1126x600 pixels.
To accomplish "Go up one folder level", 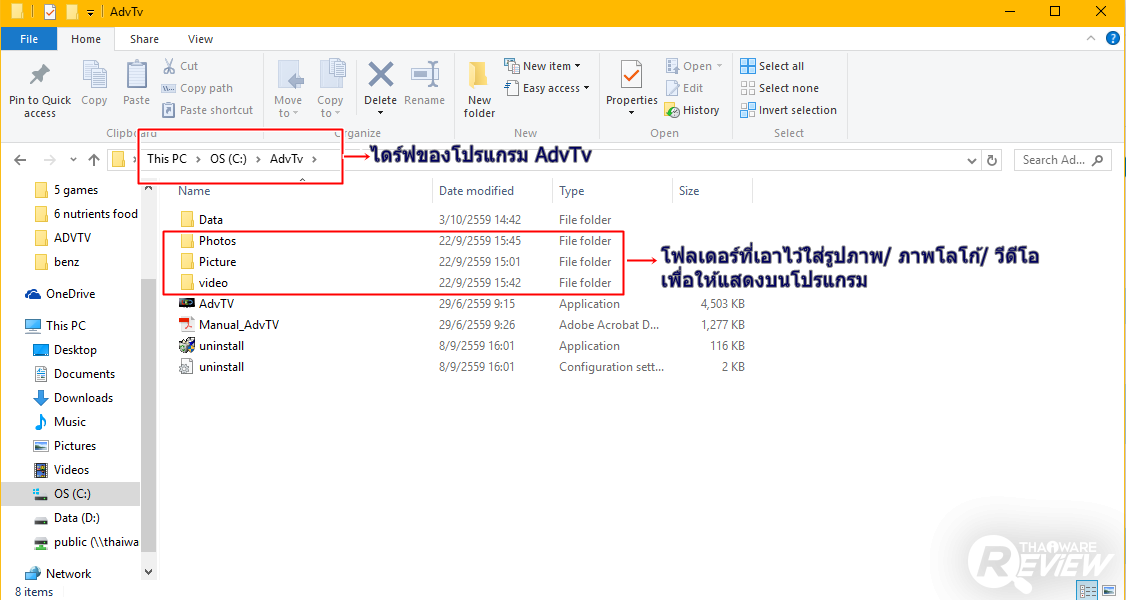I will tap(94, 160).
